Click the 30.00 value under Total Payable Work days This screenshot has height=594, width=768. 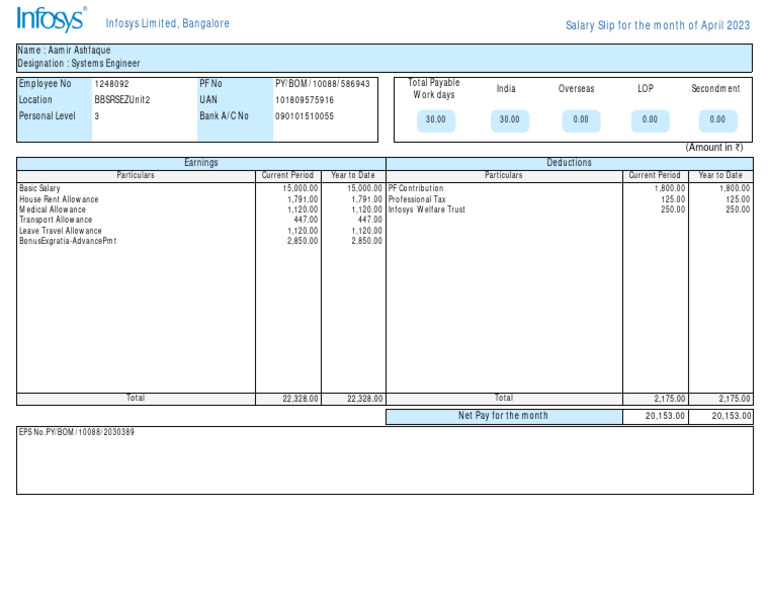436,120
